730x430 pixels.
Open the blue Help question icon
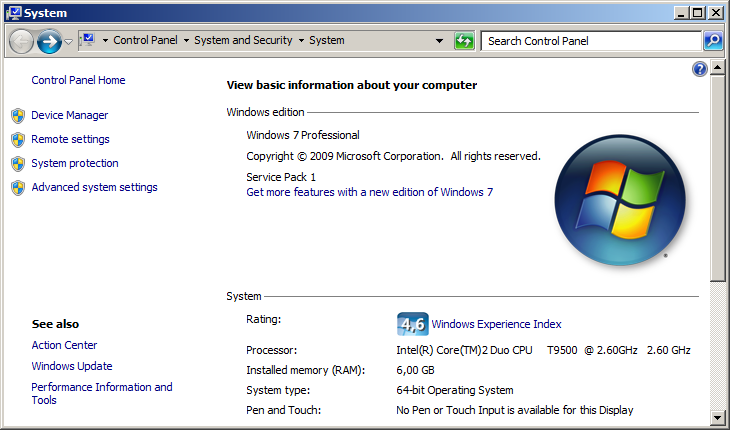[x=700, y=69]
